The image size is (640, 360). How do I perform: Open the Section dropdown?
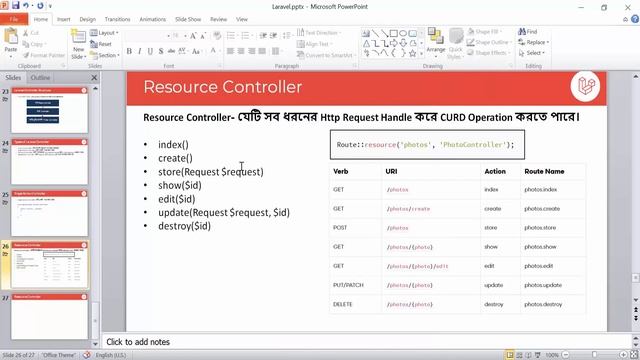[105, 55]
